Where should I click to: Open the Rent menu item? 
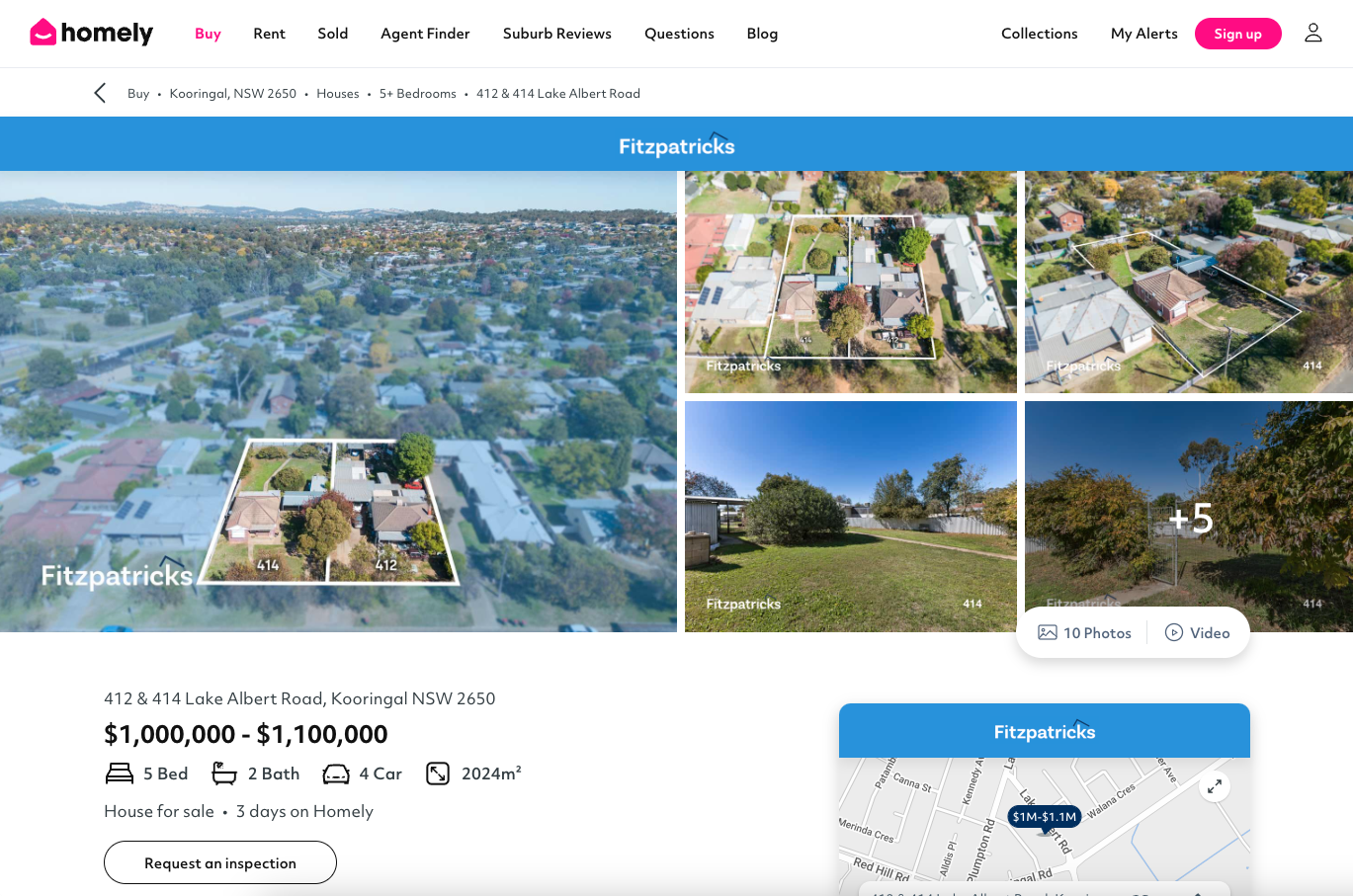point(269,34)
